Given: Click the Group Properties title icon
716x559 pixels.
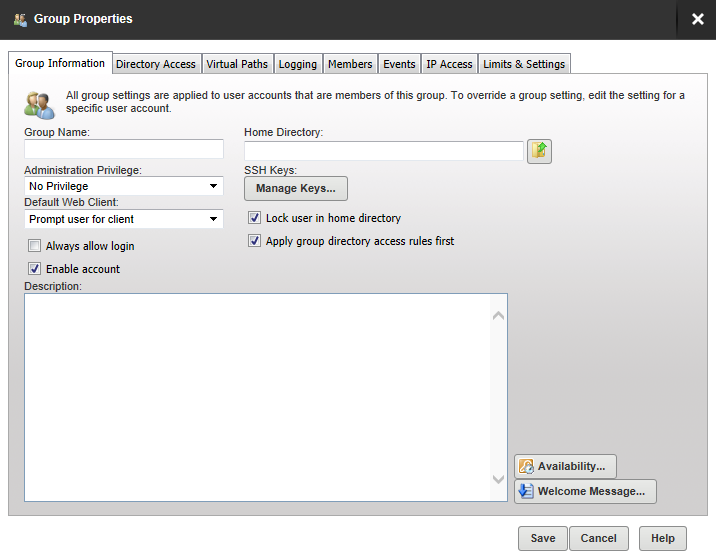Looking at the screenshot, I should tap(20, 19).
